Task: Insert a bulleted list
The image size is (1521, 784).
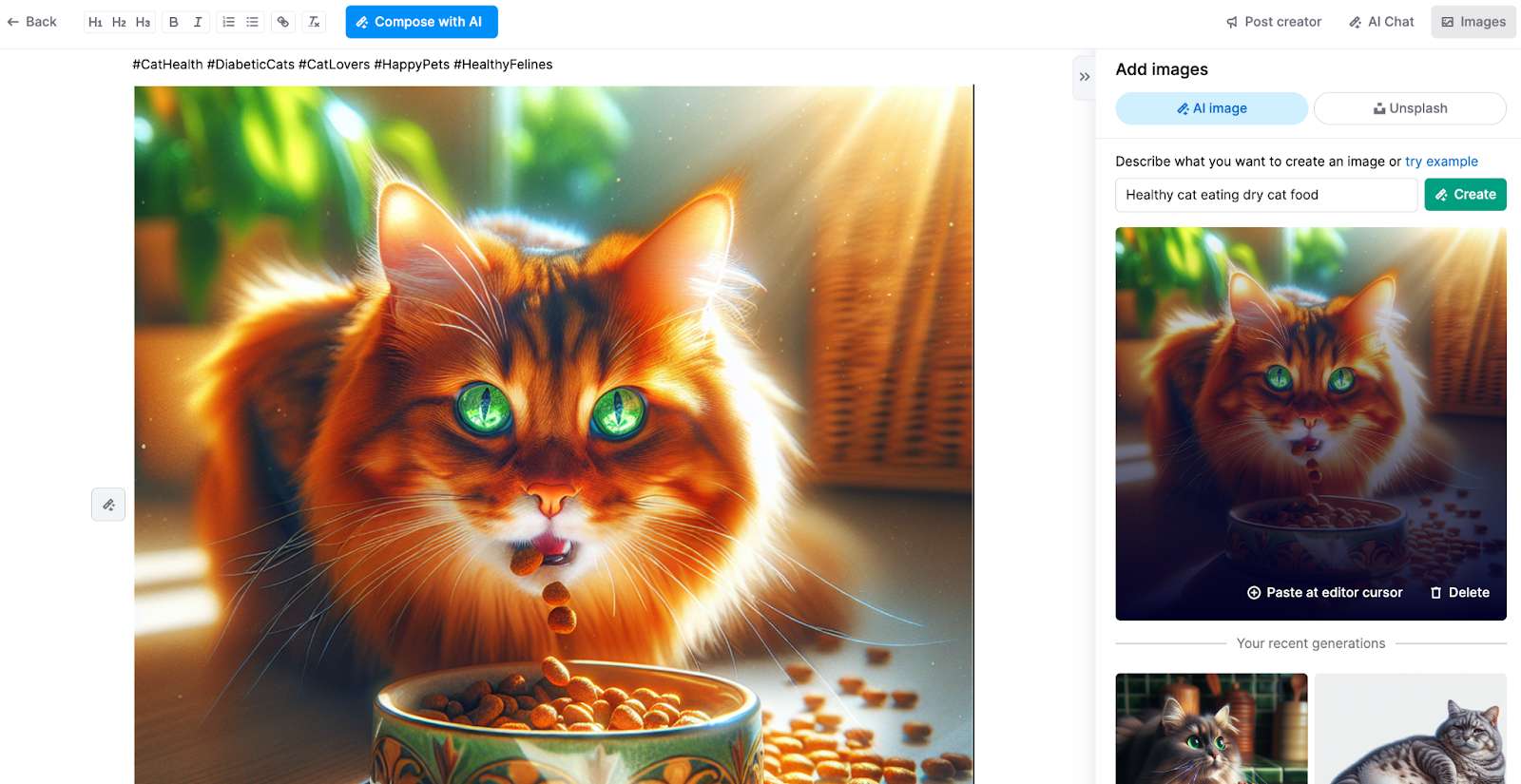Action: [x=253, y=22]
